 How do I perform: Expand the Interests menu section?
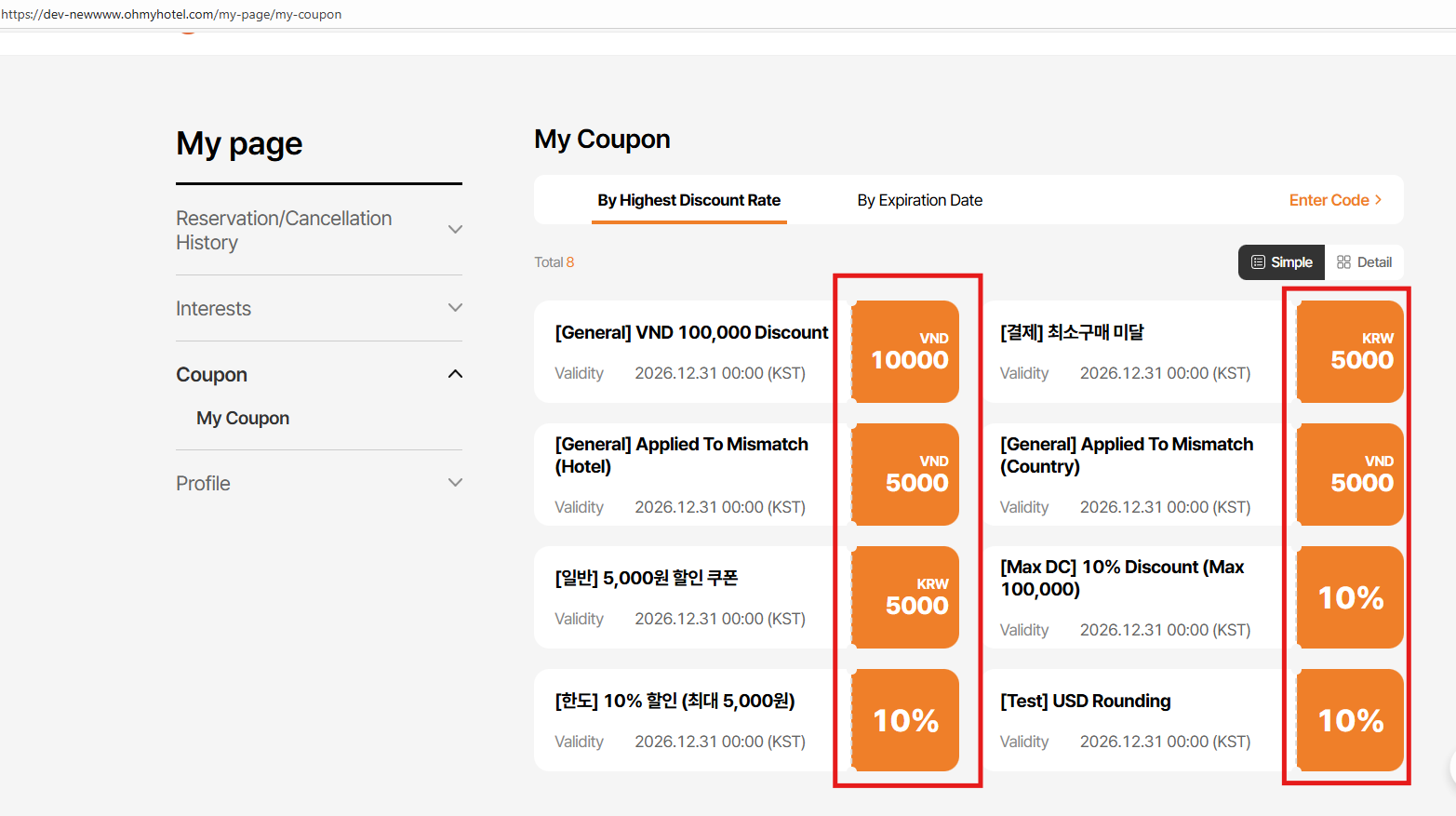coord(455,308)
